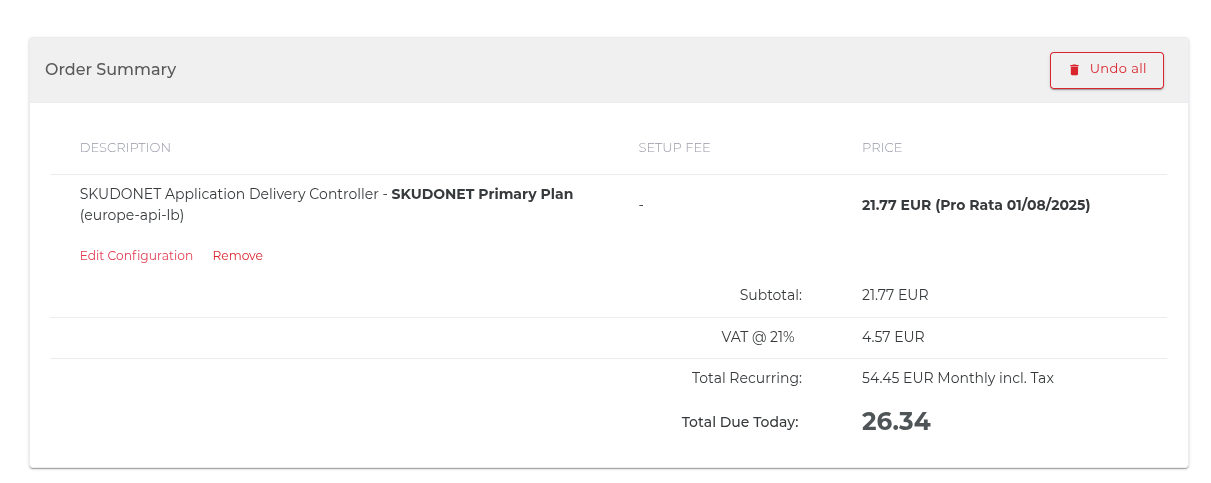The height and width of the screenshot is (483, 1211).
Task: Click the Total Due Today label
Action: 740,423
